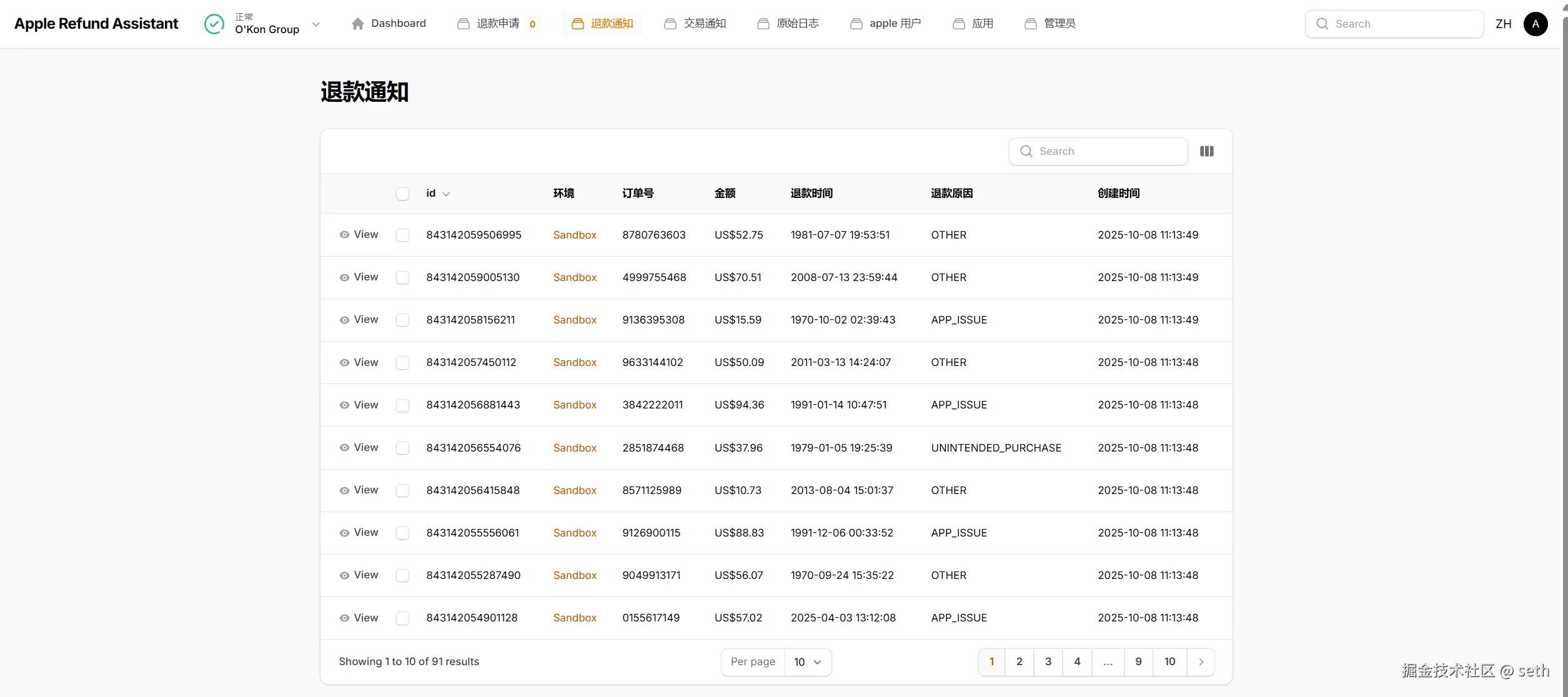
Task: Open the 退款申请 menu item
Action: tap(498, 24)
